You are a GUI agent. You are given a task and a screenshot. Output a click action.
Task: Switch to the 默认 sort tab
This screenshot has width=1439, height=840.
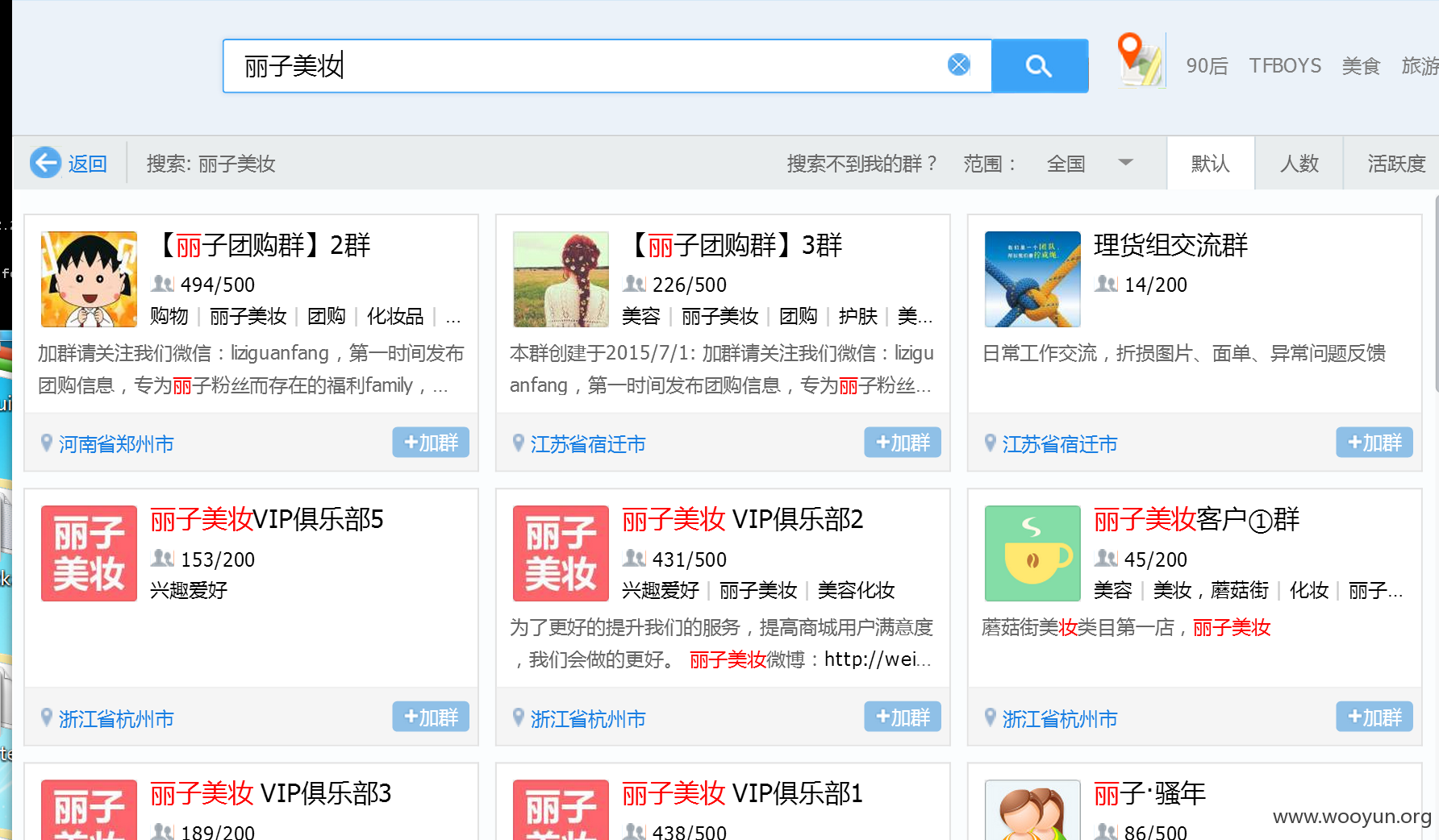tap(1211, 164)
